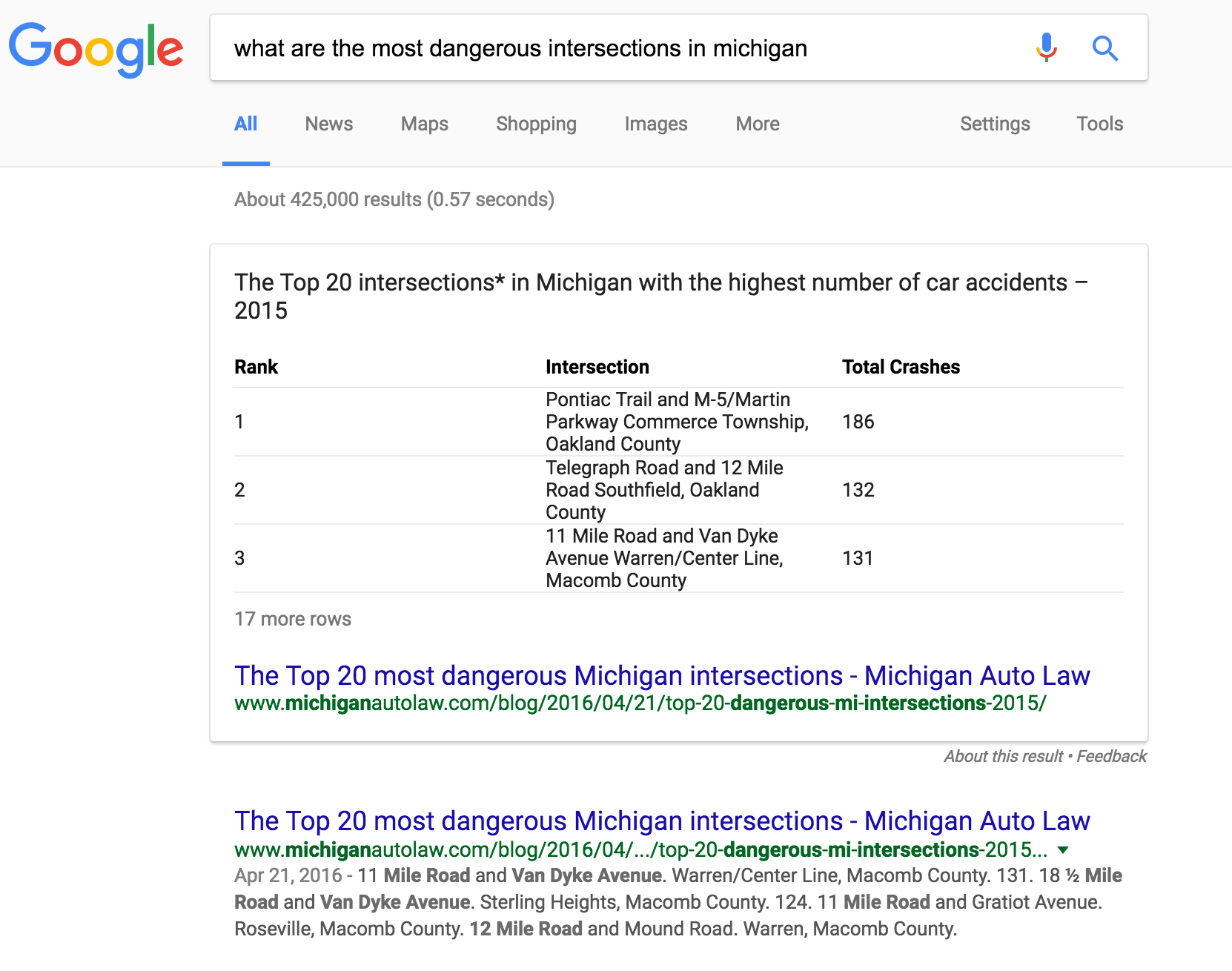Click the featured snippet heading text
This screenshot has width=1232, height=971.
pos(661,296)
